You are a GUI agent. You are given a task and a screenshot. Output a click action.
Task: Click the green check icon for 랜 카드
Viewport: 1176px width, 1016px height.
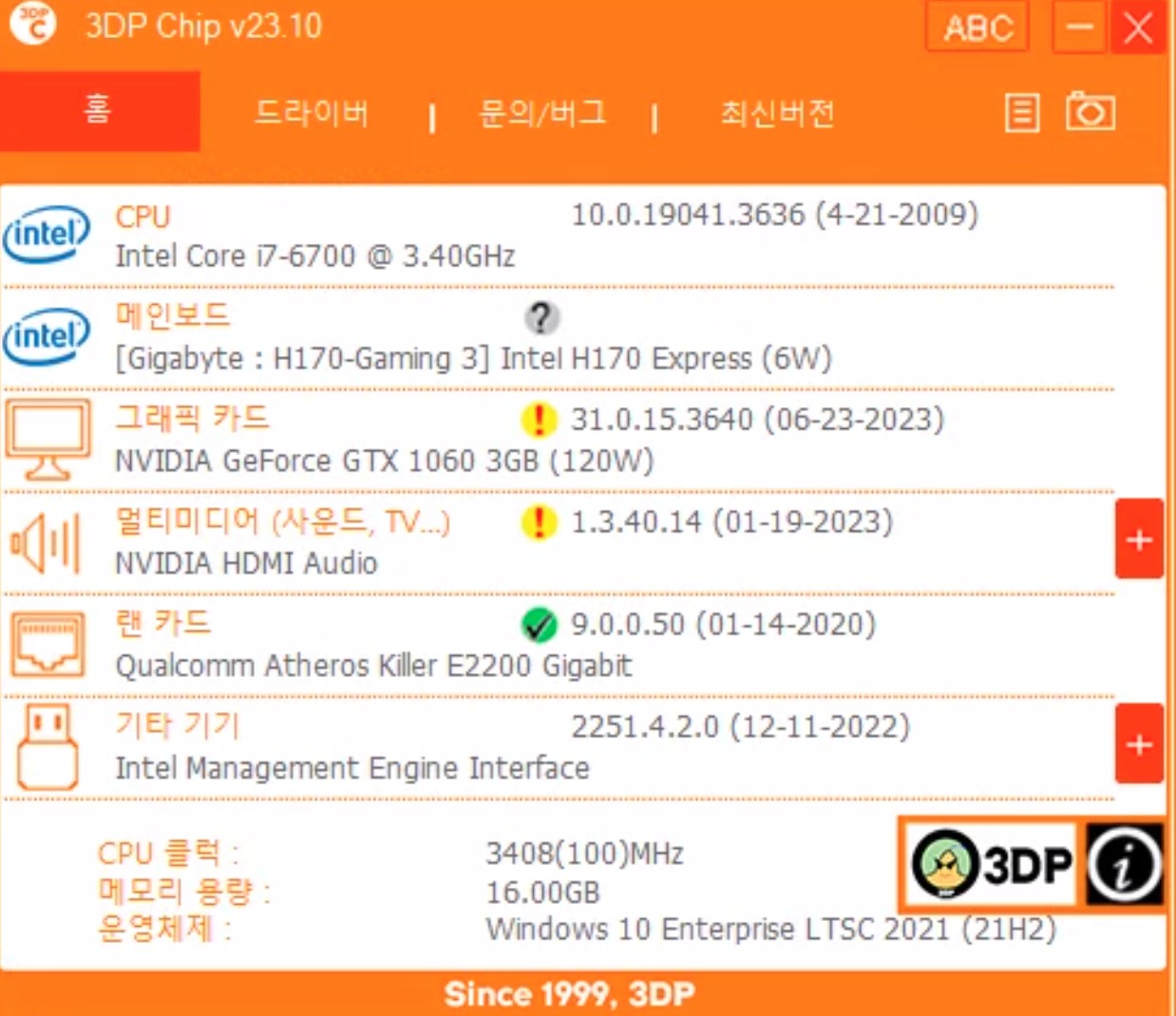tap(539, 625)
